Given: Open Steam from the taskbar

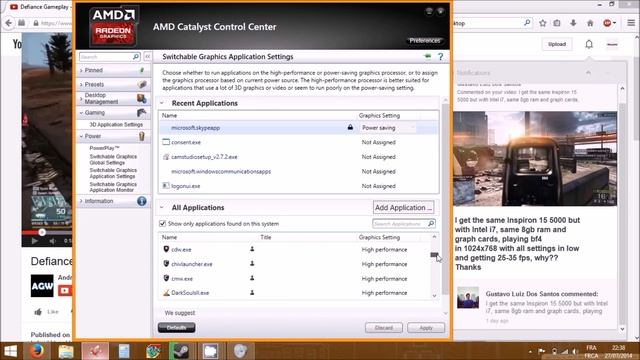Looking at the screenshot, I should pos(182,351).
